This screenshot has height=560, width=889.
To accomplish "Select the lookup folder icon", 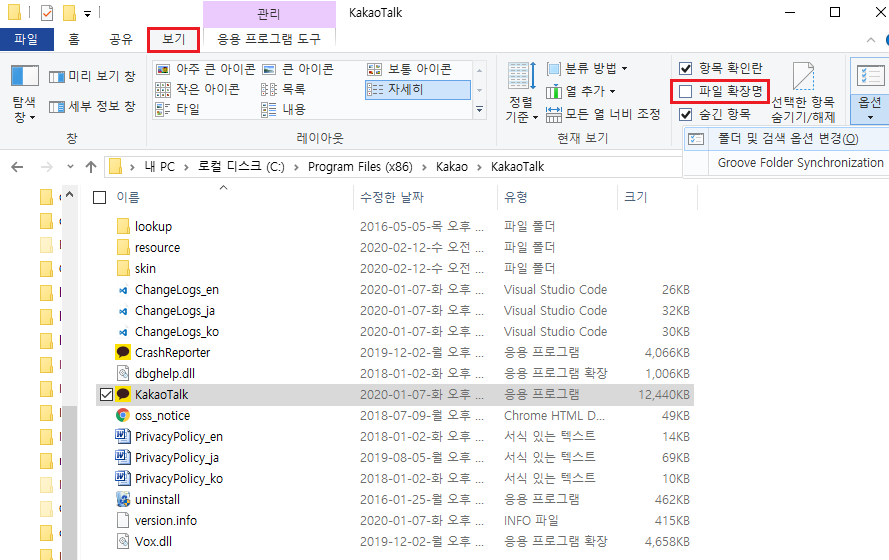I will pyautogui.click(x=123, y=226).
